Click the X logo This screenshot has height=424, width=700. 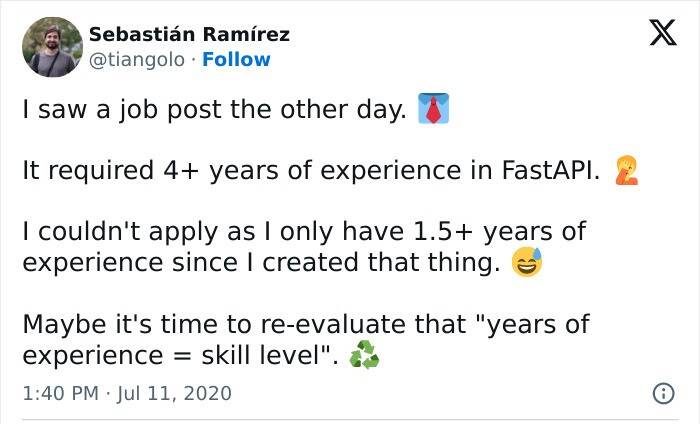click(x=655, y=36)
